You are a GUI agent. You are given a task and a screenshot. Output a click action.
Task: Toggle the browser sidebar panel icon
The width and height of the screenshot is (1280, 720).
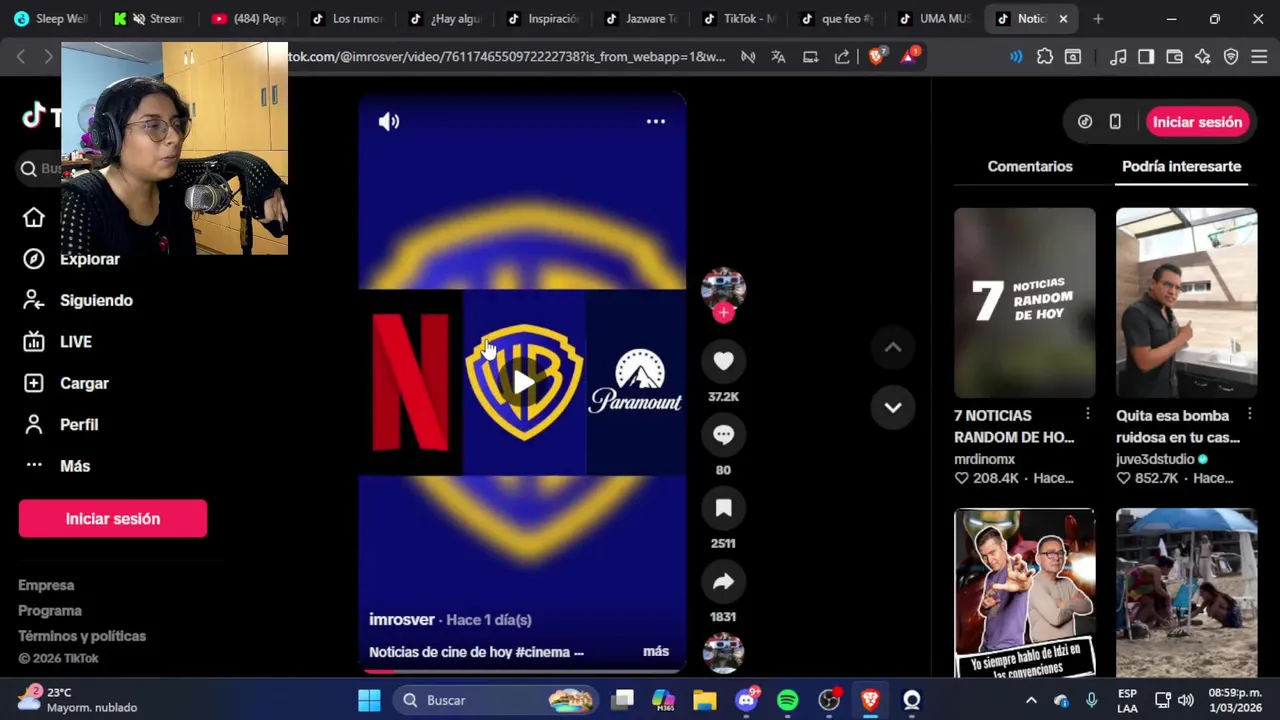click(1146, 57)
